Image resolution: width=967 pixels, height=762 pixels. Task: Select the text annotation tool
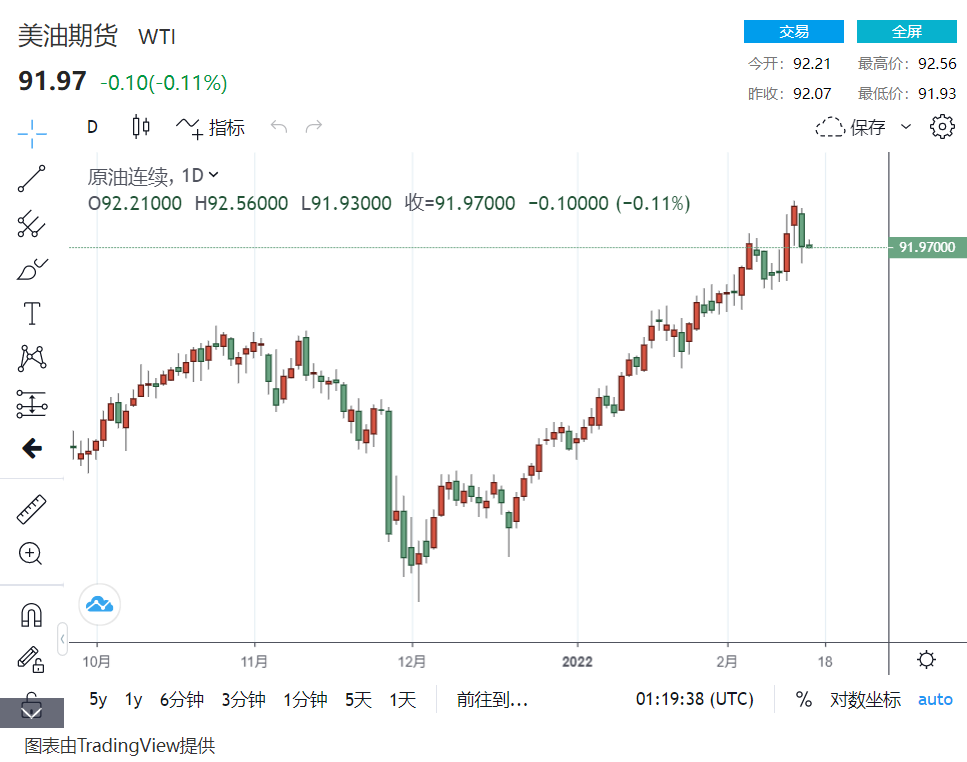(x=32, y=314)
